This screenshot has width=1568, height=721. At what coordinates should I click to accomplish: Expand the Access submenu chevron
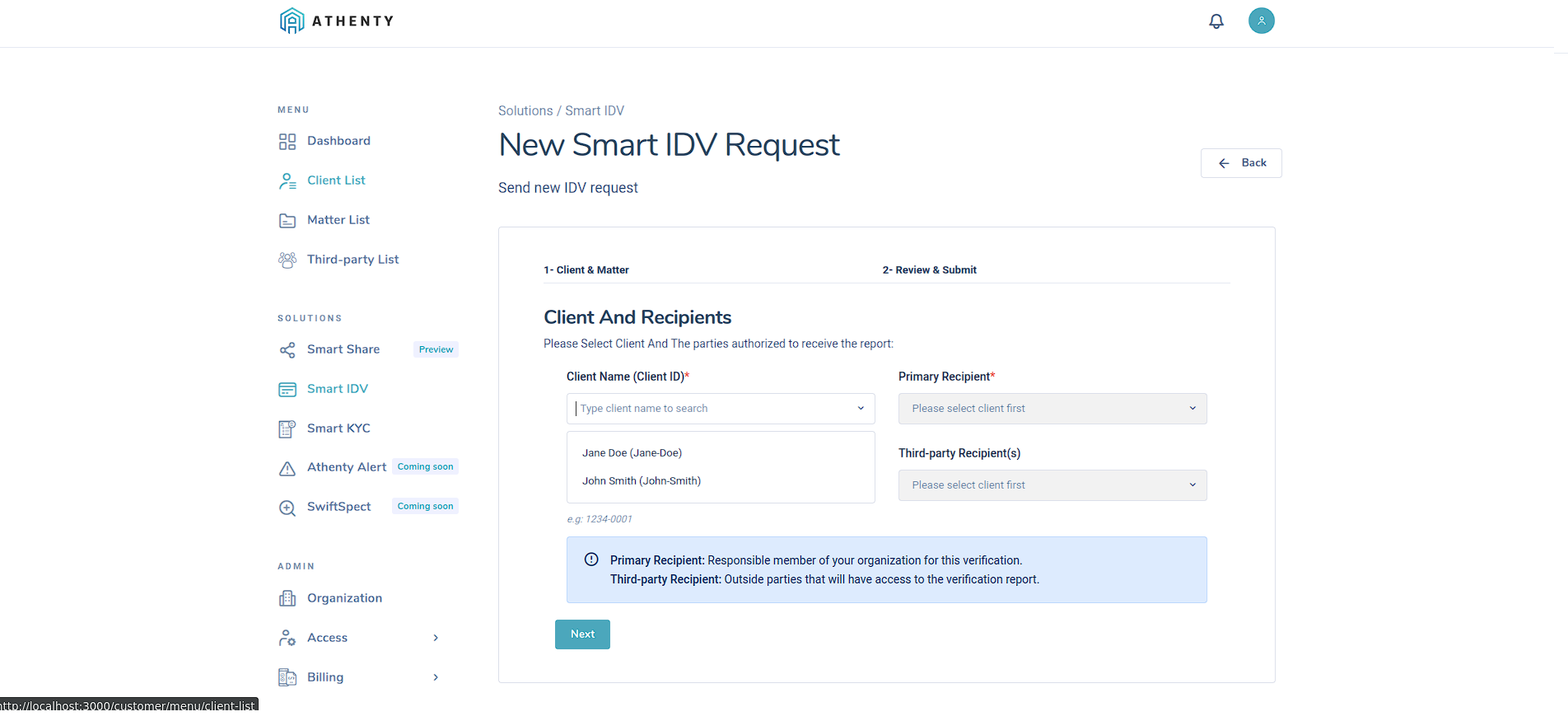point(436,638)
